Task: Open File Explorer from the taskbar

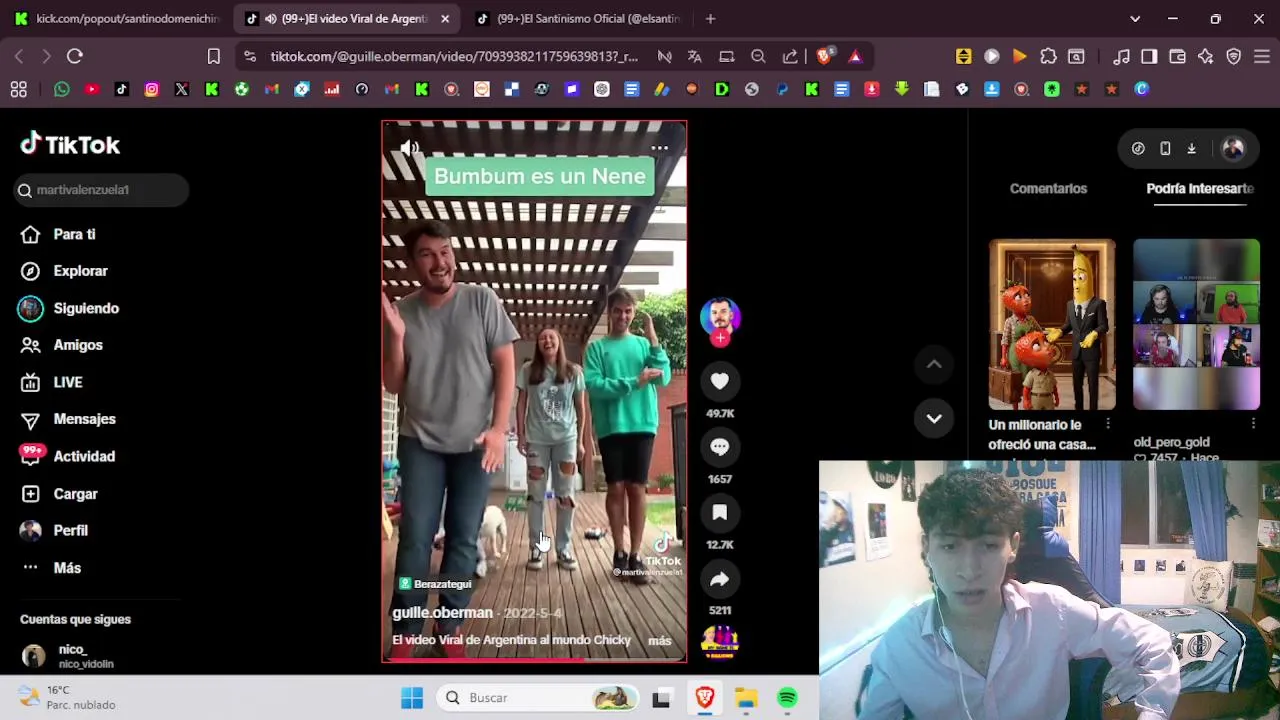Action: point(746,698)
